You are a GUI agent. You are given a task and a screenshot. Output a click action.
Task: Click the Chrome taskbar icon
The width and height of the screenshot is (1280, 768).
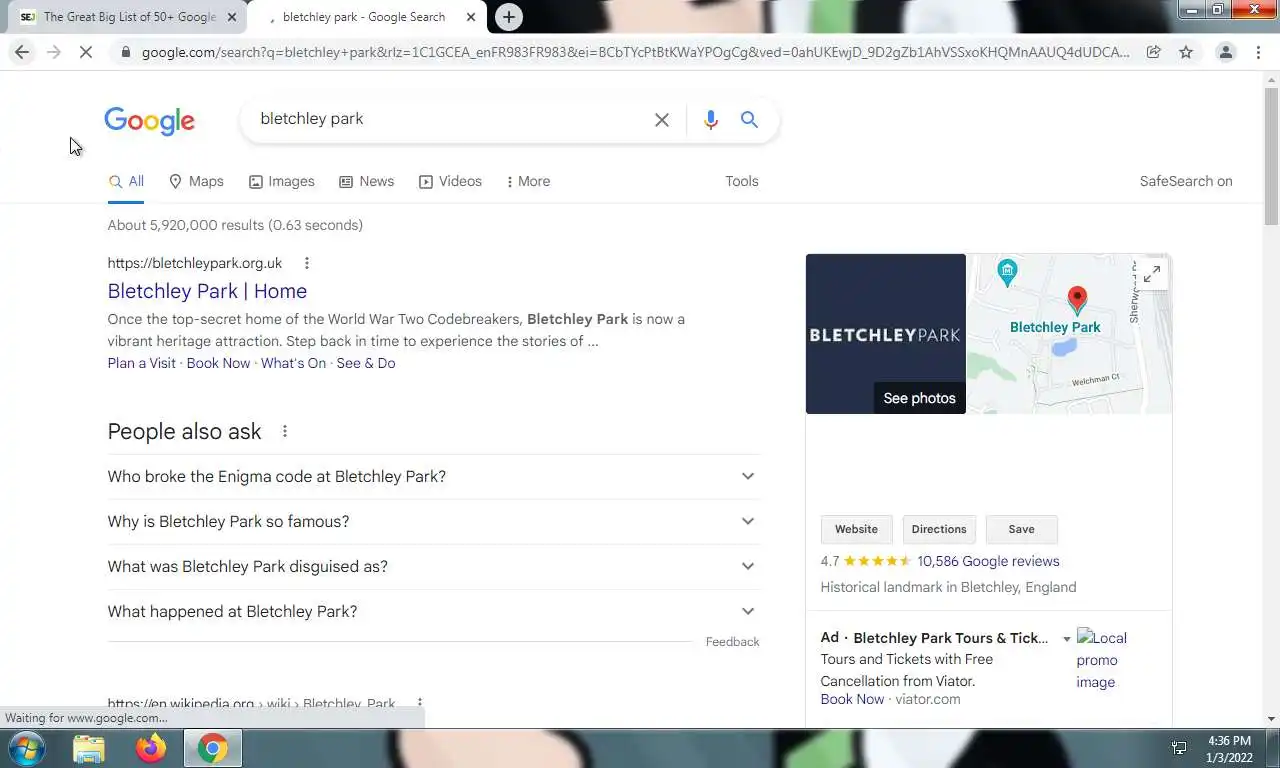coord(212,749)
